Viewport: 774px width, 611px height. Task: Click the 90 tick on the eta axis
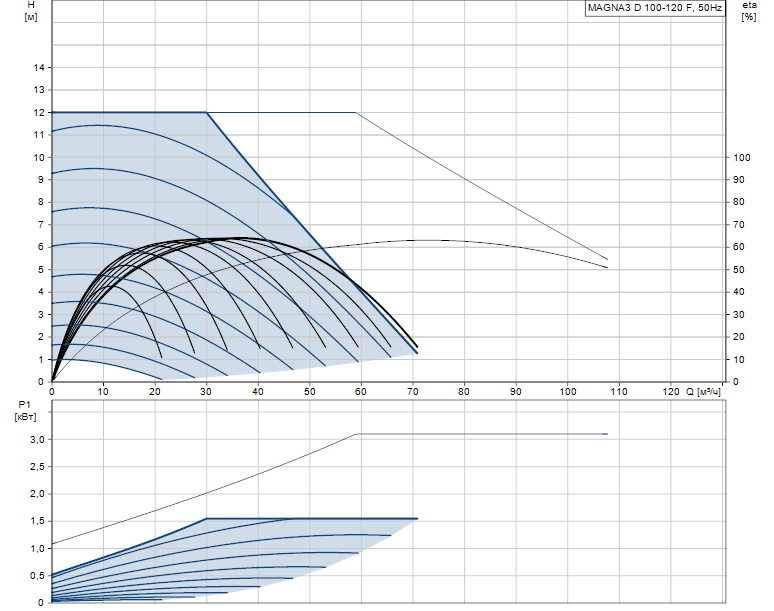(738, 180)
